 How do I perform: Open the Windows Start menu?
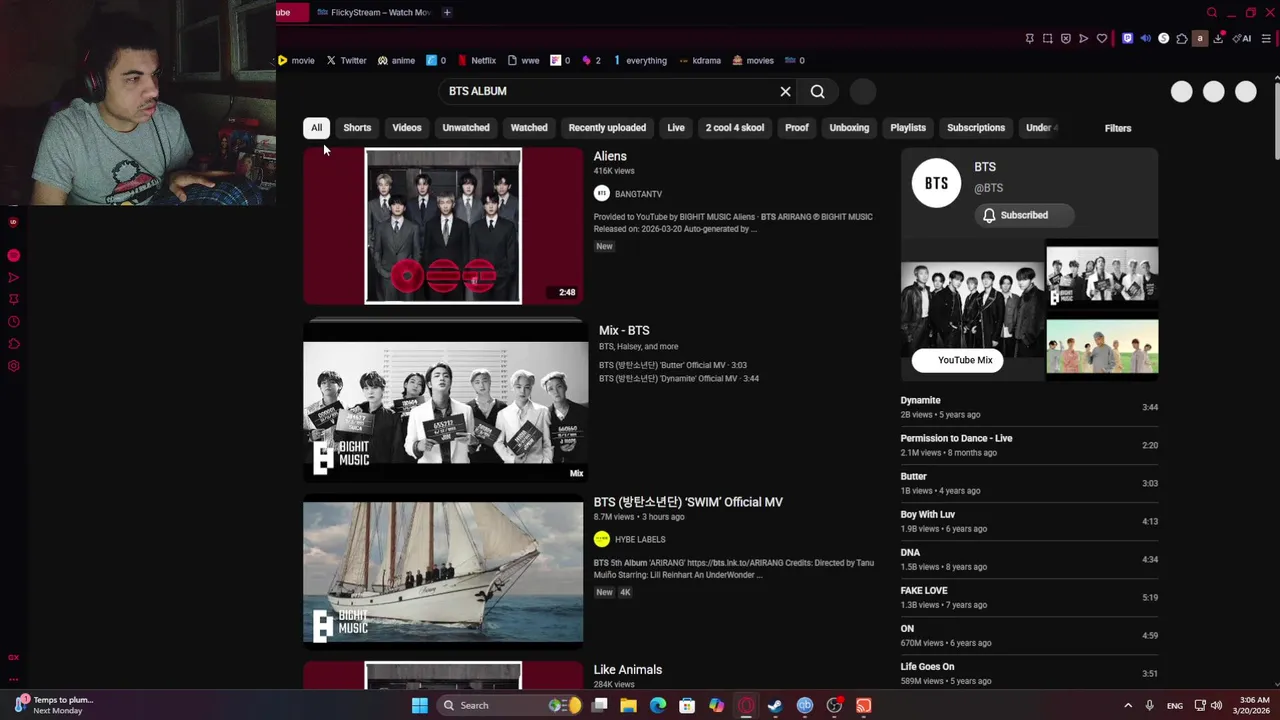(x=420, y=706)
